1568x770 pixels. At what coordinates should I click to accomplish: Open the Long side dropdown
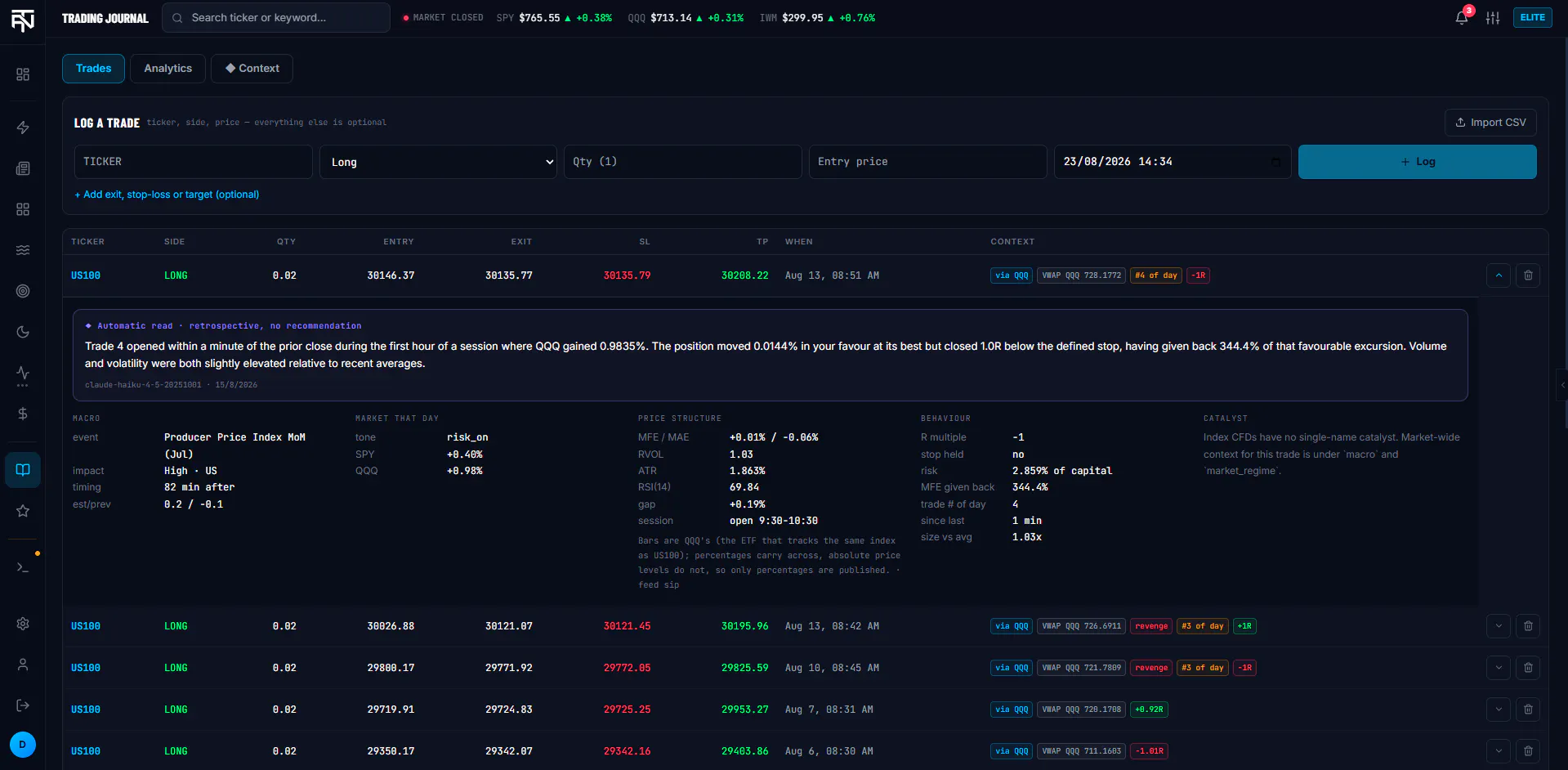tap(438, 162)
